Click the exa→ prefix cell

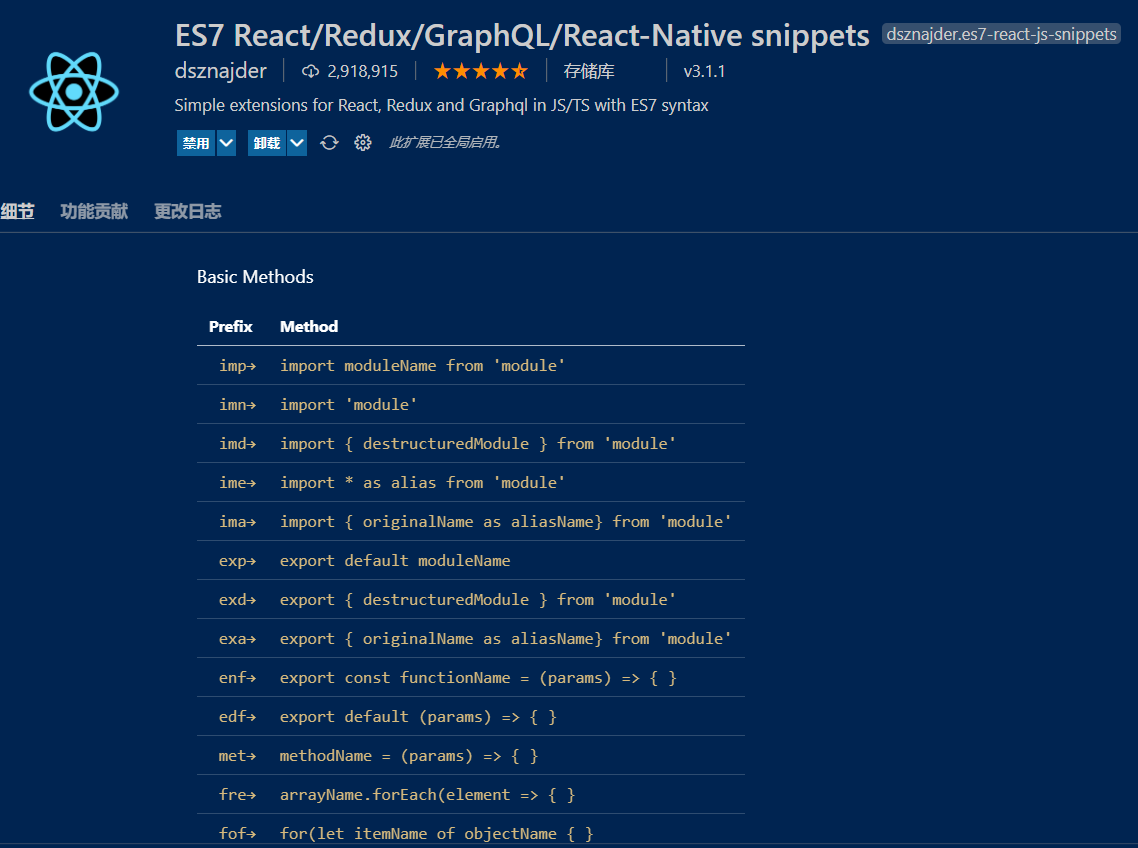238,639
